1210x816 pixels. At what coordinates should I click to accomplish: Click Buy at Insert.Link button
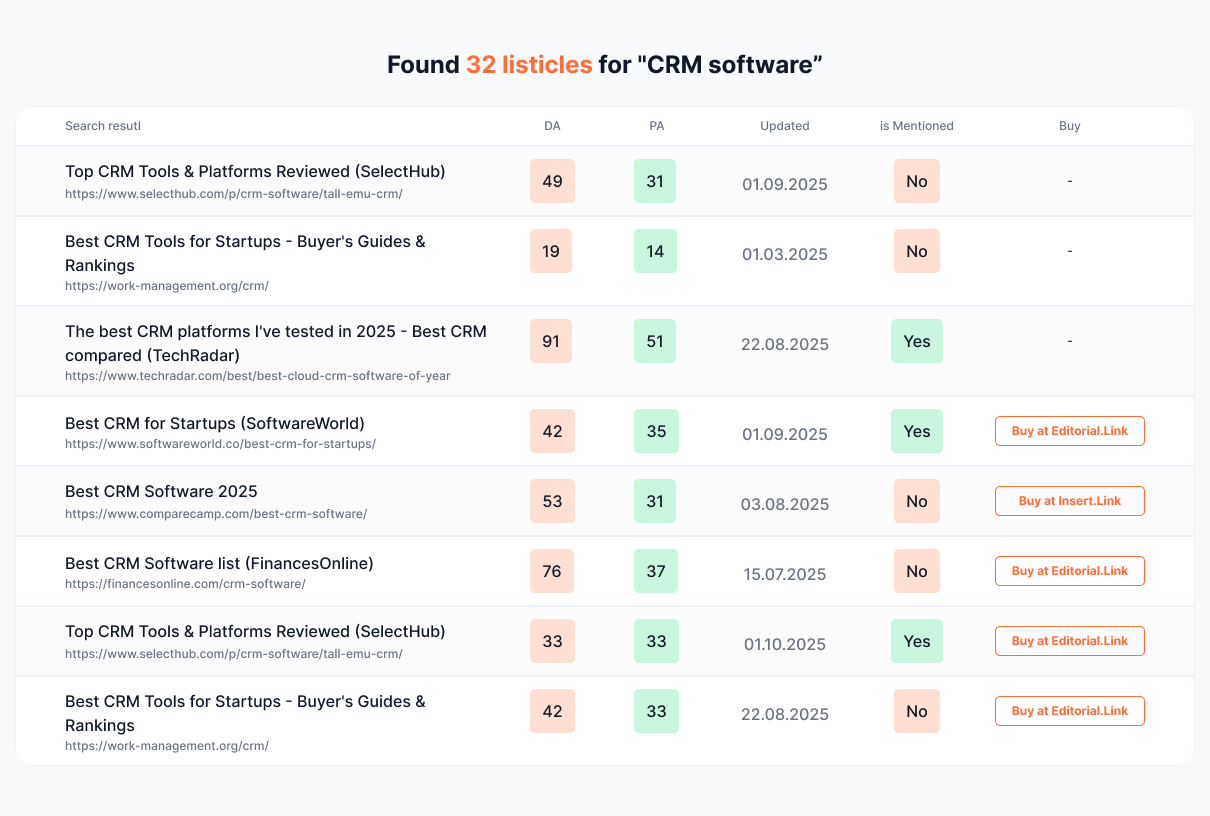point(1069,501)
